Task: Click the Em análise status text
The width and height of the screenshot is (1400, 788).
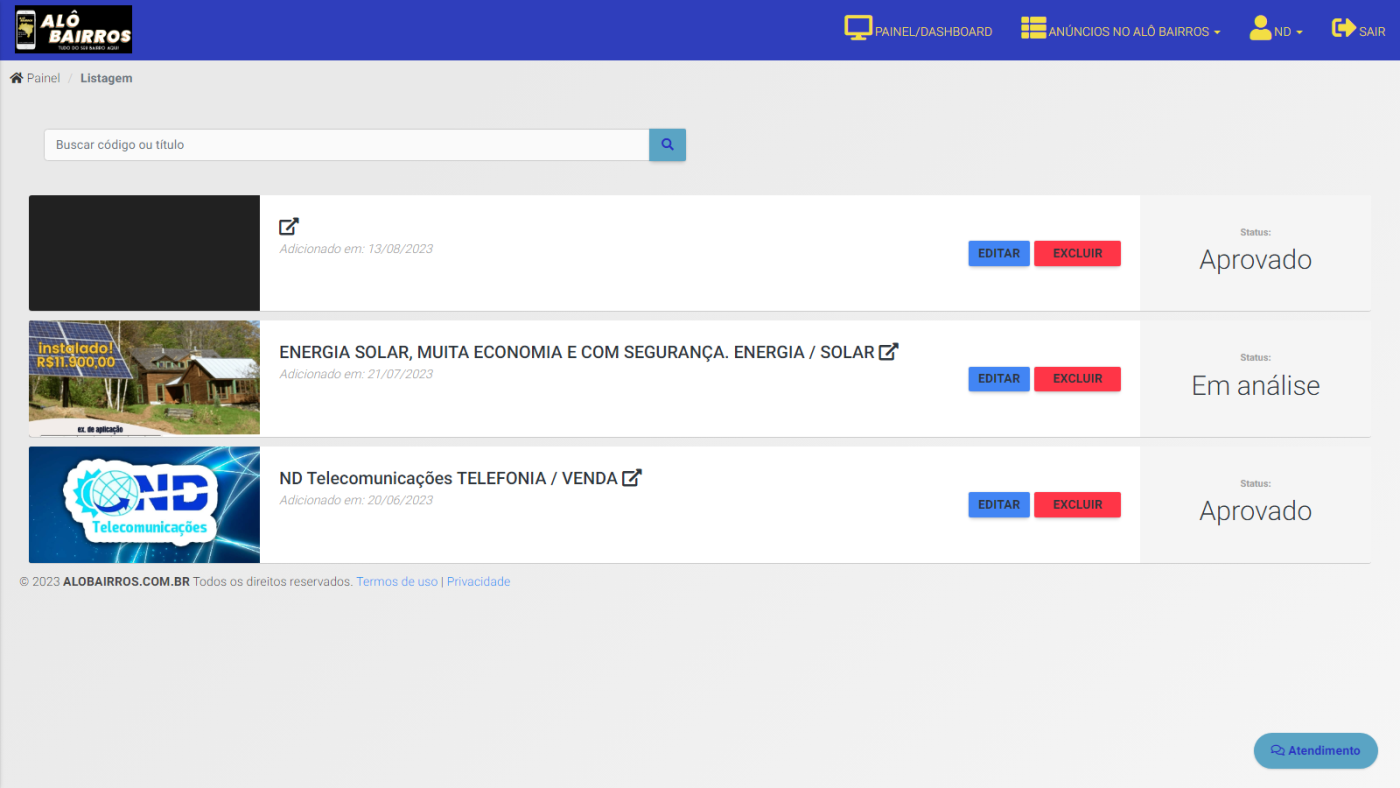Action: point(1256,386)
